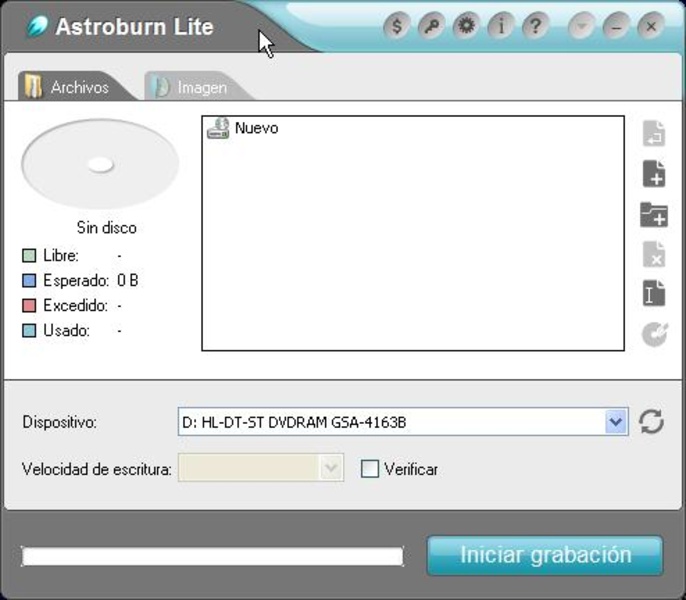Refresh device list with the arrows icon
Screen dimensions: 686x600
651,421
